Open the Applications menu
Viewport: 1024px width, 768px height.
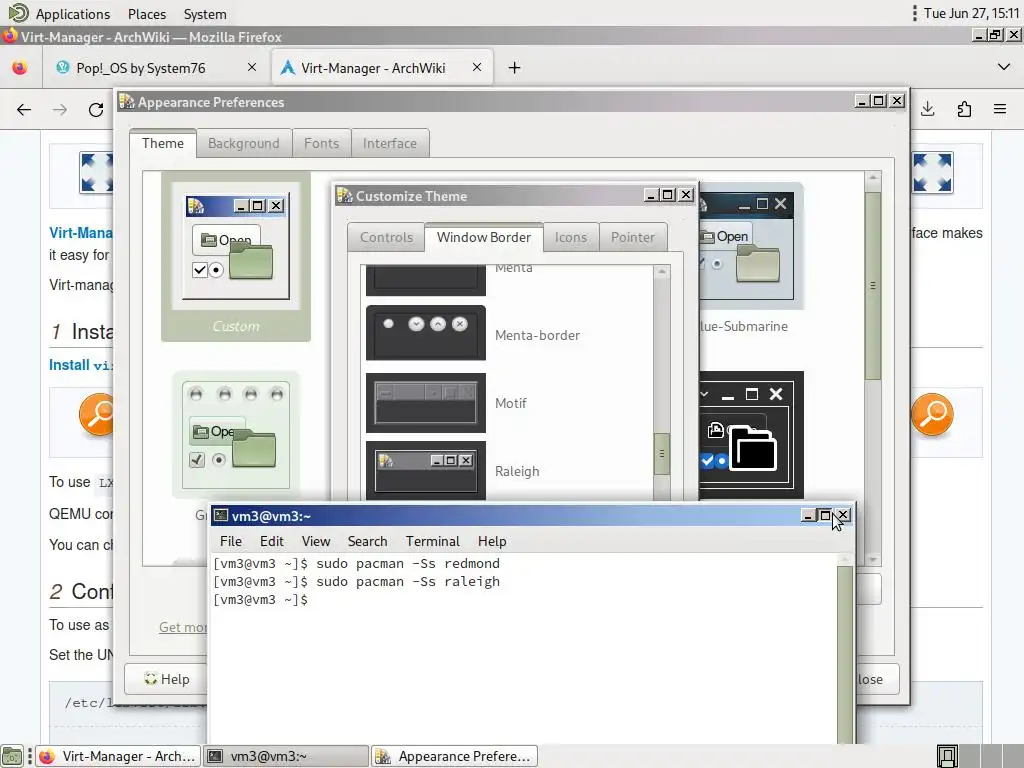tap(72, 14)
